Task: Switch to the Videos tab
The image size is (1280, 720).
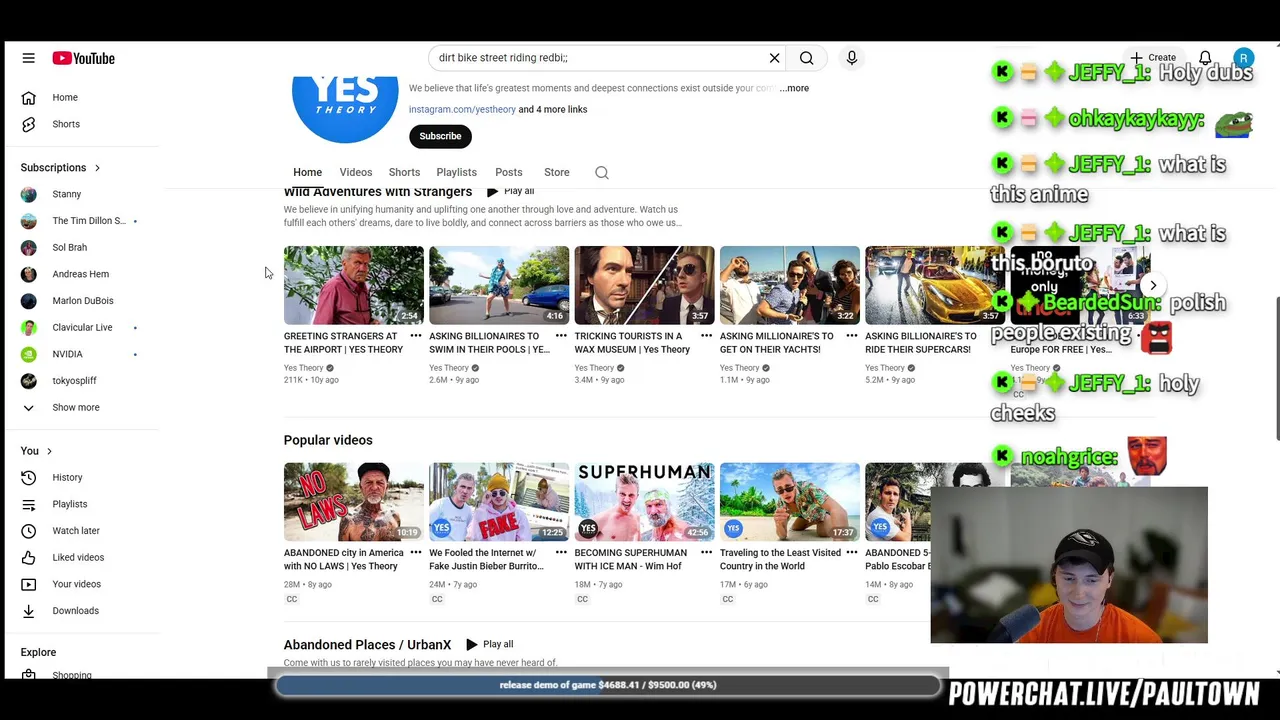Action: point(355,172)
